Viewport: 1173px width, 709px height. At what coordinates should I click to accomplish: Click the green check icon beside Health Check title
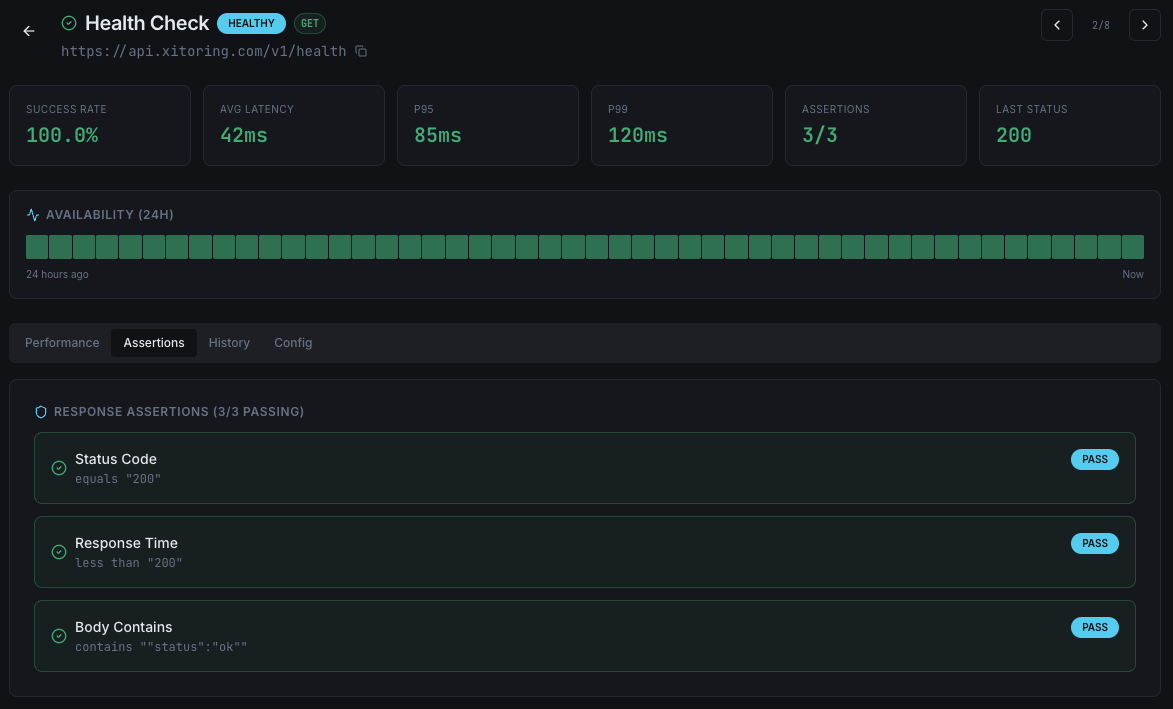[x=68, y=22]
